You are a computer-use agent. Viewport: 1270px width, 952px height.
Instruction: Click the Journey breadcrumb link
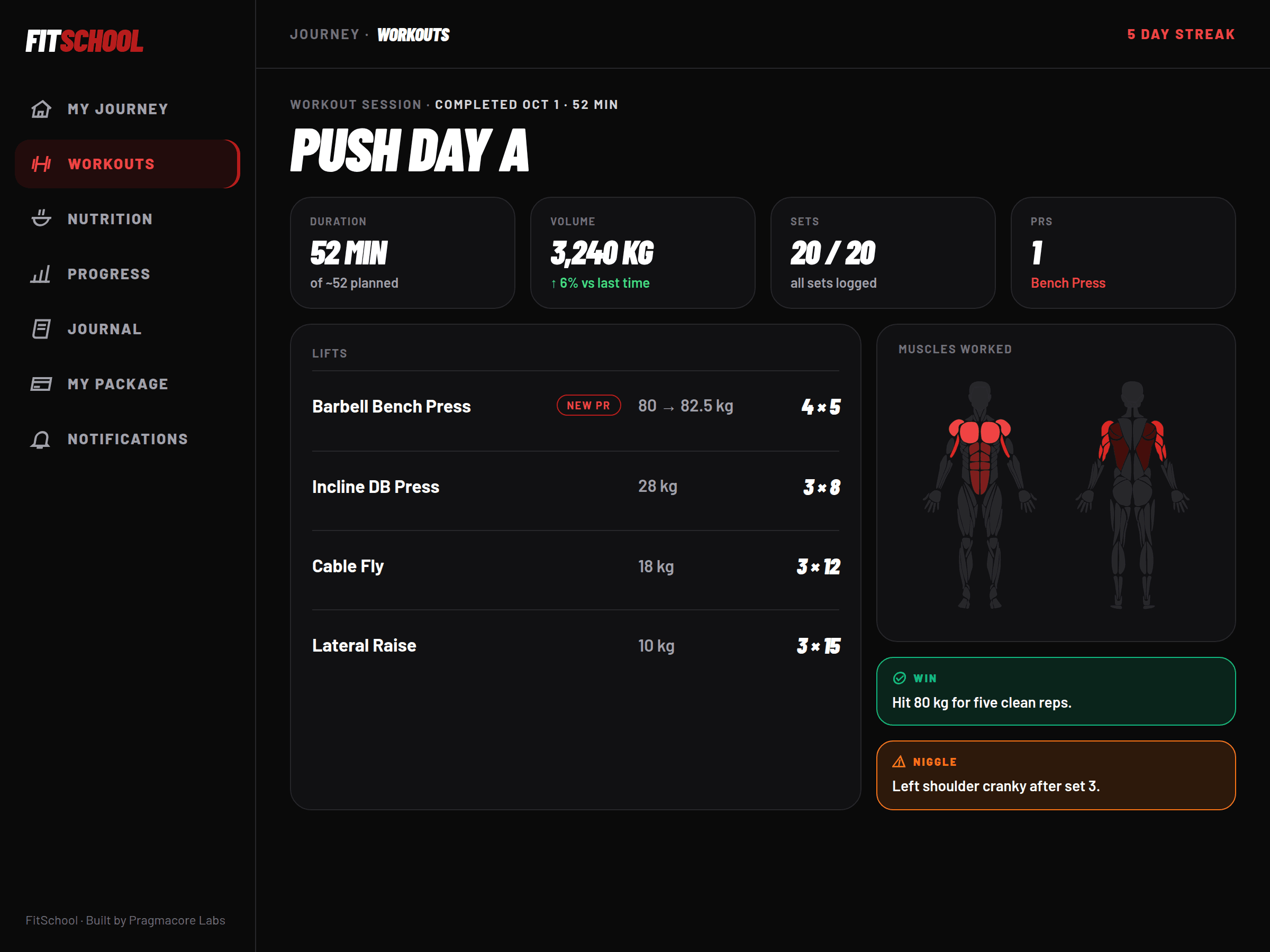click(325, 34)
